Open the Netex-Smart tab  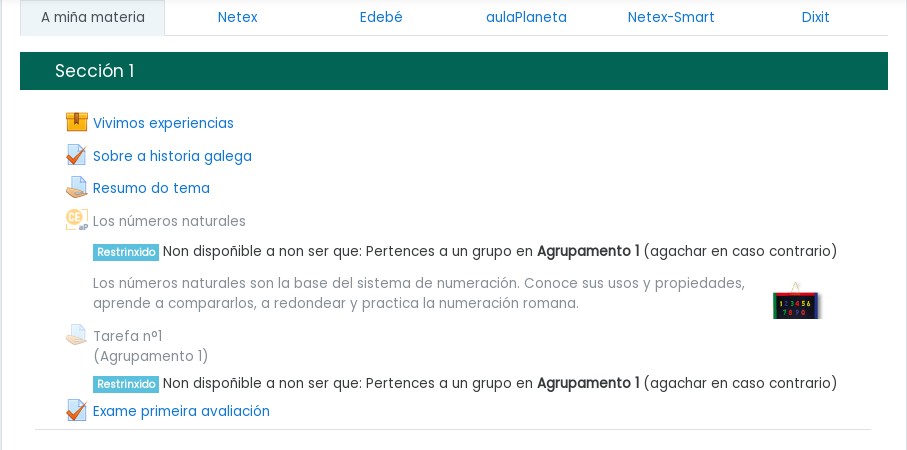coord(671,17)
